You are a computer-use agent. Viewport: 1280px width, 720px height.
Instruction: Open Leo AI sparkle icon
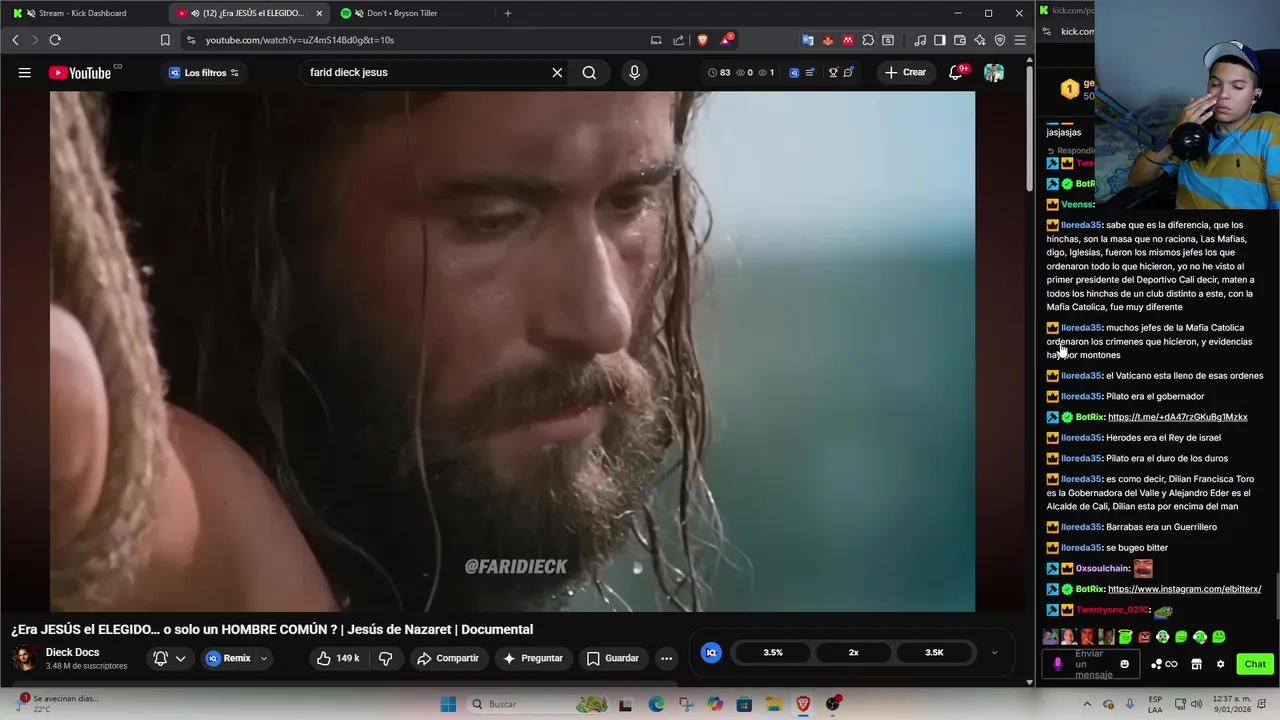point(980,40)
